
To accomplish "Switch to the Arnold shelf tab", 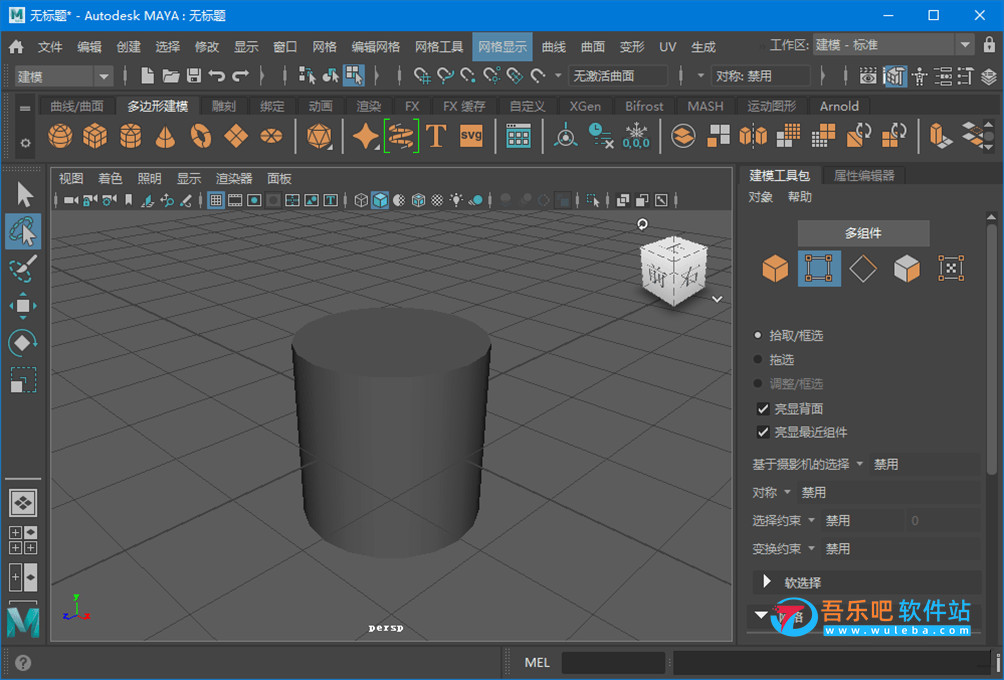I will 839,106.
